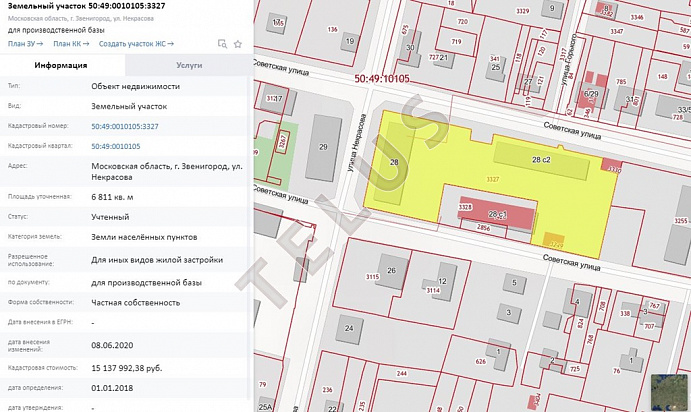Click quarter label 50:49:10105 on map
The image size is (691, 412).
382,79
